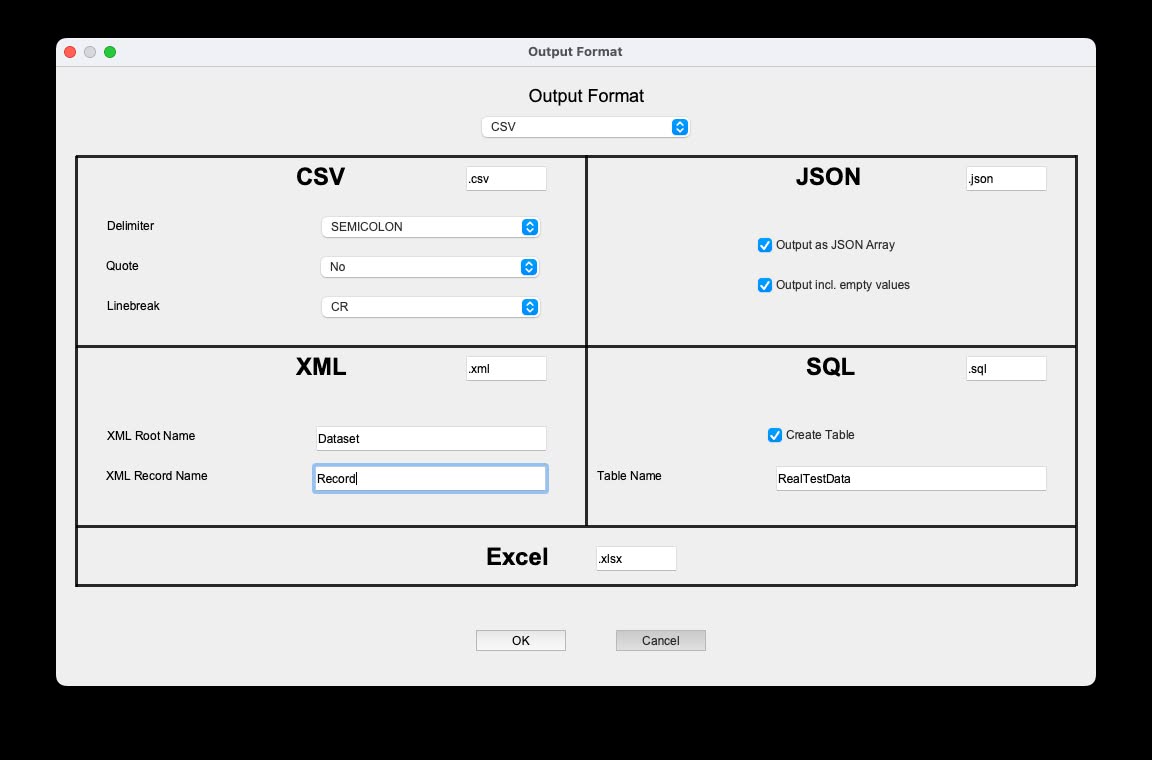Click the .sql extension field
The width and height of the screenshot is (1152, 760).
click(x=1006, y=368)
